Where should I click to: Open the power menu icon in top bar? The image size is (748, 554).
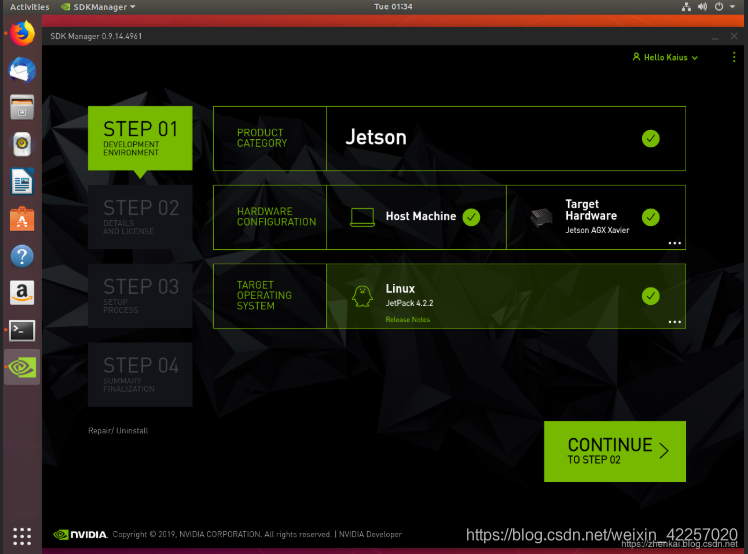[x=719, y=7]
